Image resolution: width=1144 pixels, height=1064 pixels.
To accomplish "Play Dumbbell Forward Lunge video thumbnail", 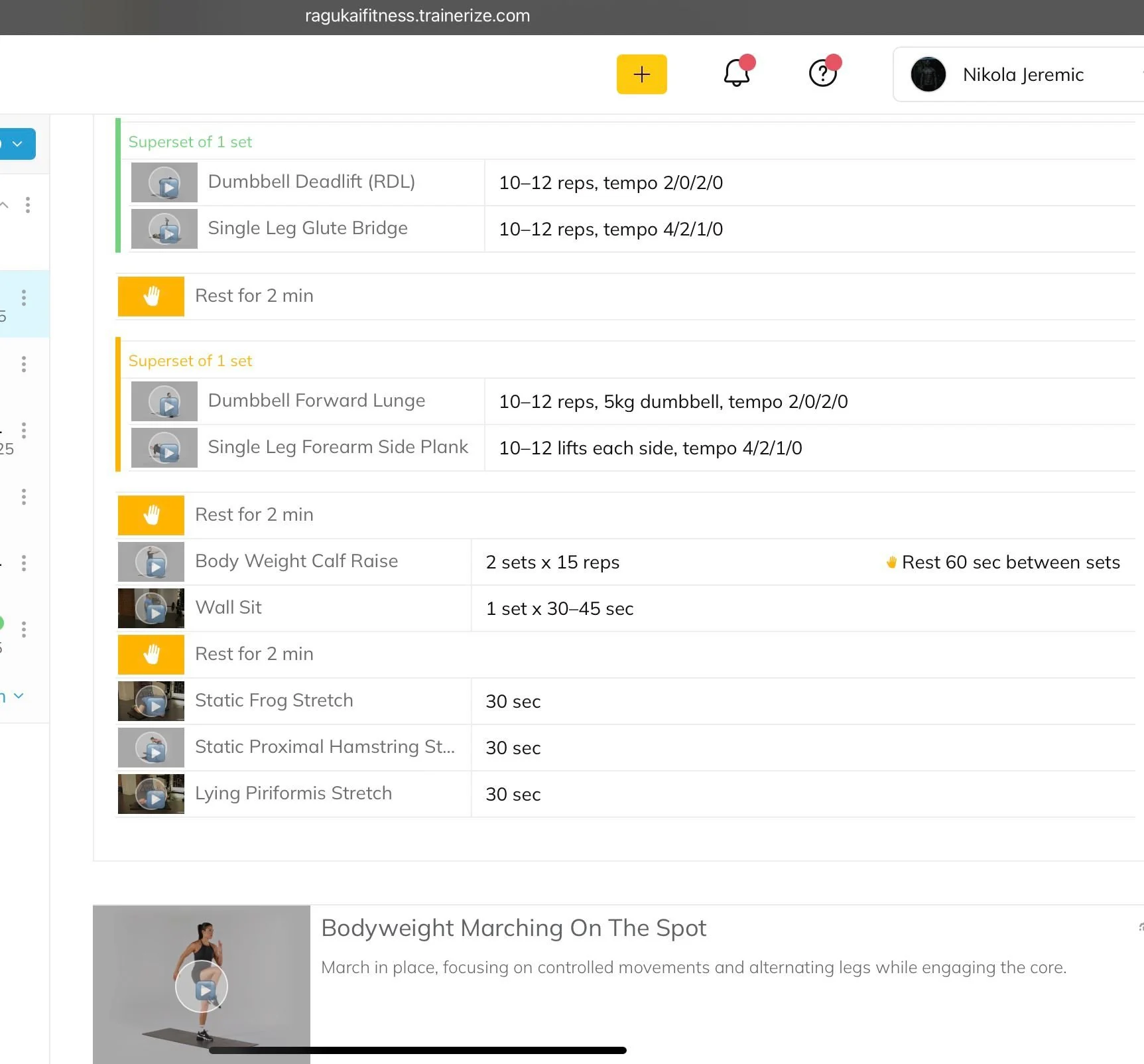I will [164, 401].
